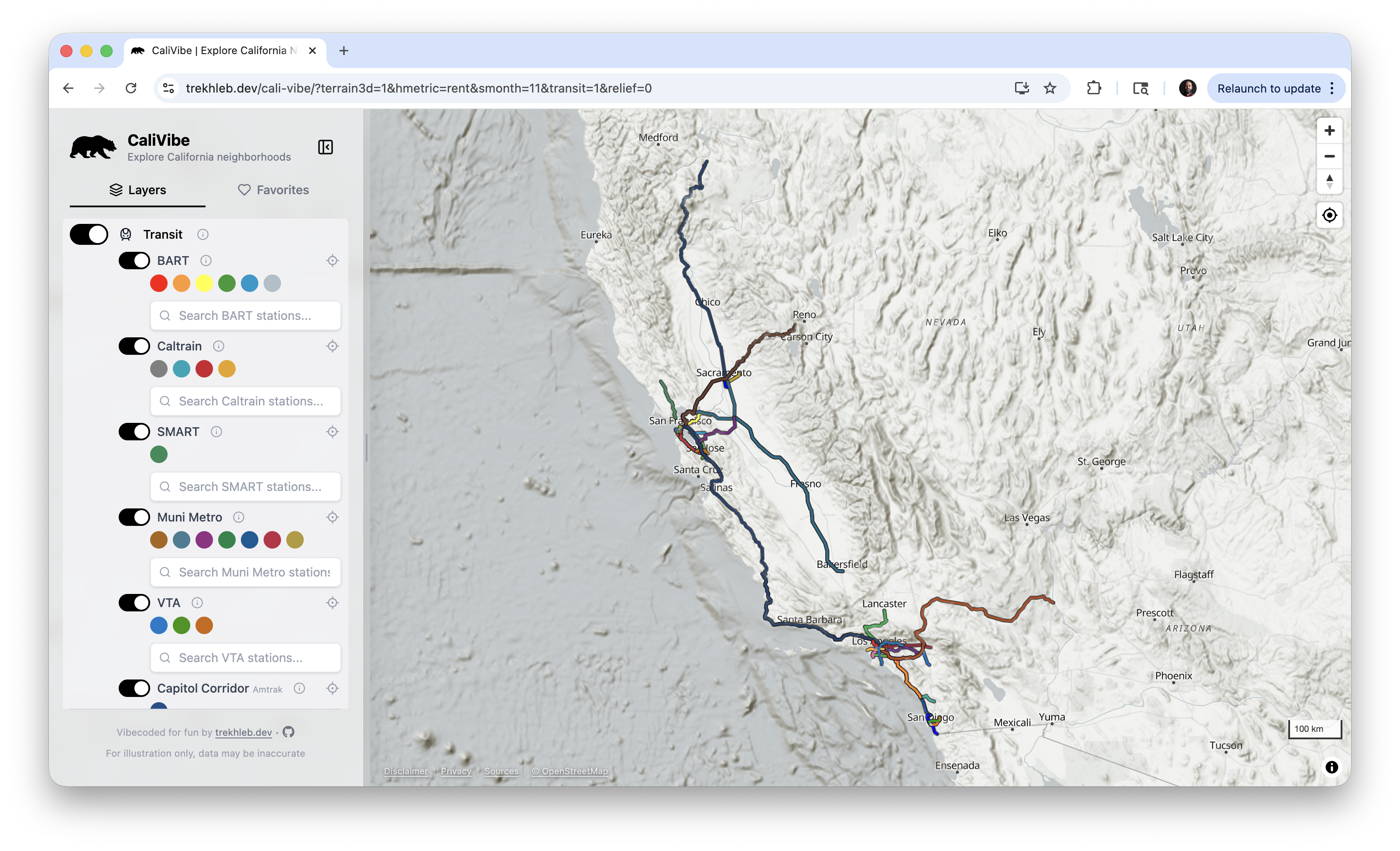Locate BART on map crosshair icon
1400x851 pixels.
coord(333,261)
